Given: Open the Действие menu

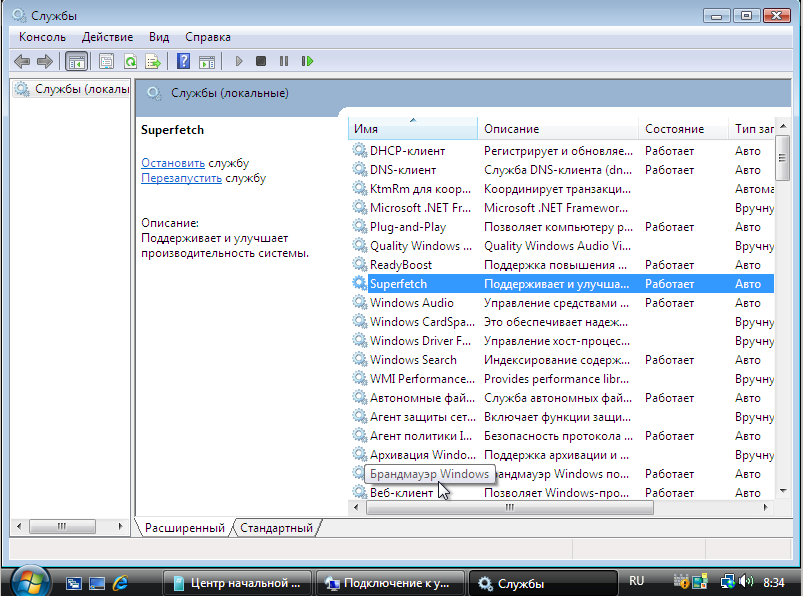Looking at the screenshot, I should 107,37.
